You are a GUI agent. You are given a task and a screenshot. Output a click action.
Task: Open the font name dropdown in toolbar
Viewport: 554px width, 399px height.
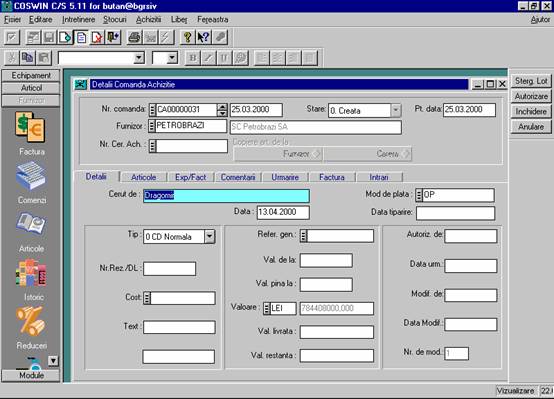[x=139, y=58]
